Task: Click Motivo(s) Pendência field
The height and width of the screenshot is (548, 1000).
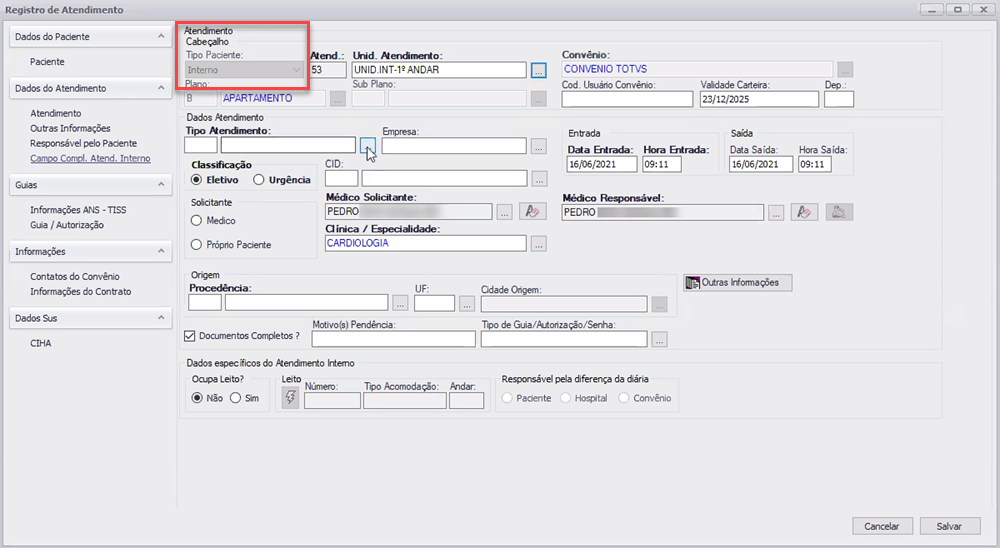Action: point(393,339)
